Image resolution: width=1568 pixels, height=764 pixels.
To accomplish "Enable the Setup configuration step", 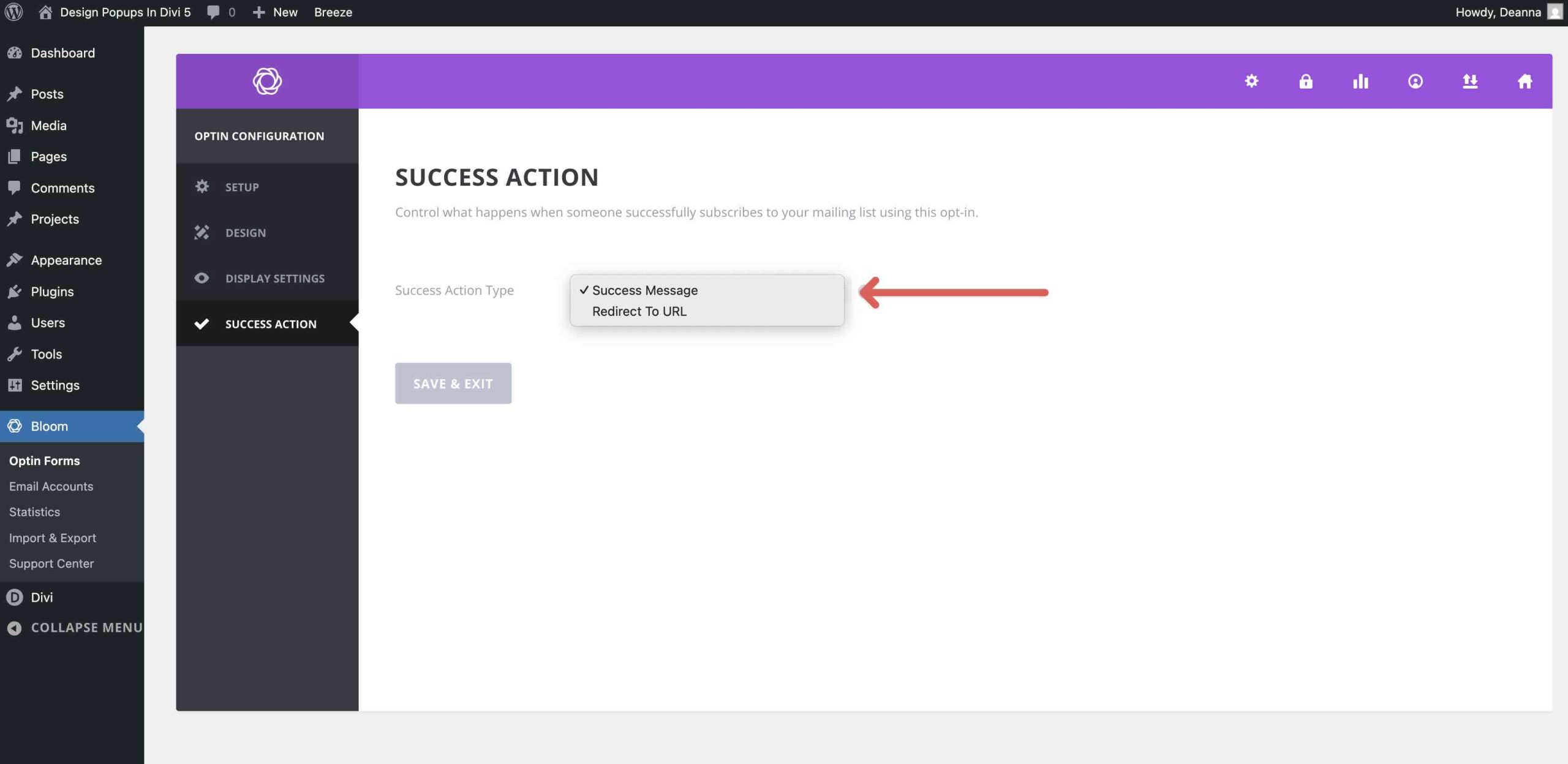I will point(241,187).
